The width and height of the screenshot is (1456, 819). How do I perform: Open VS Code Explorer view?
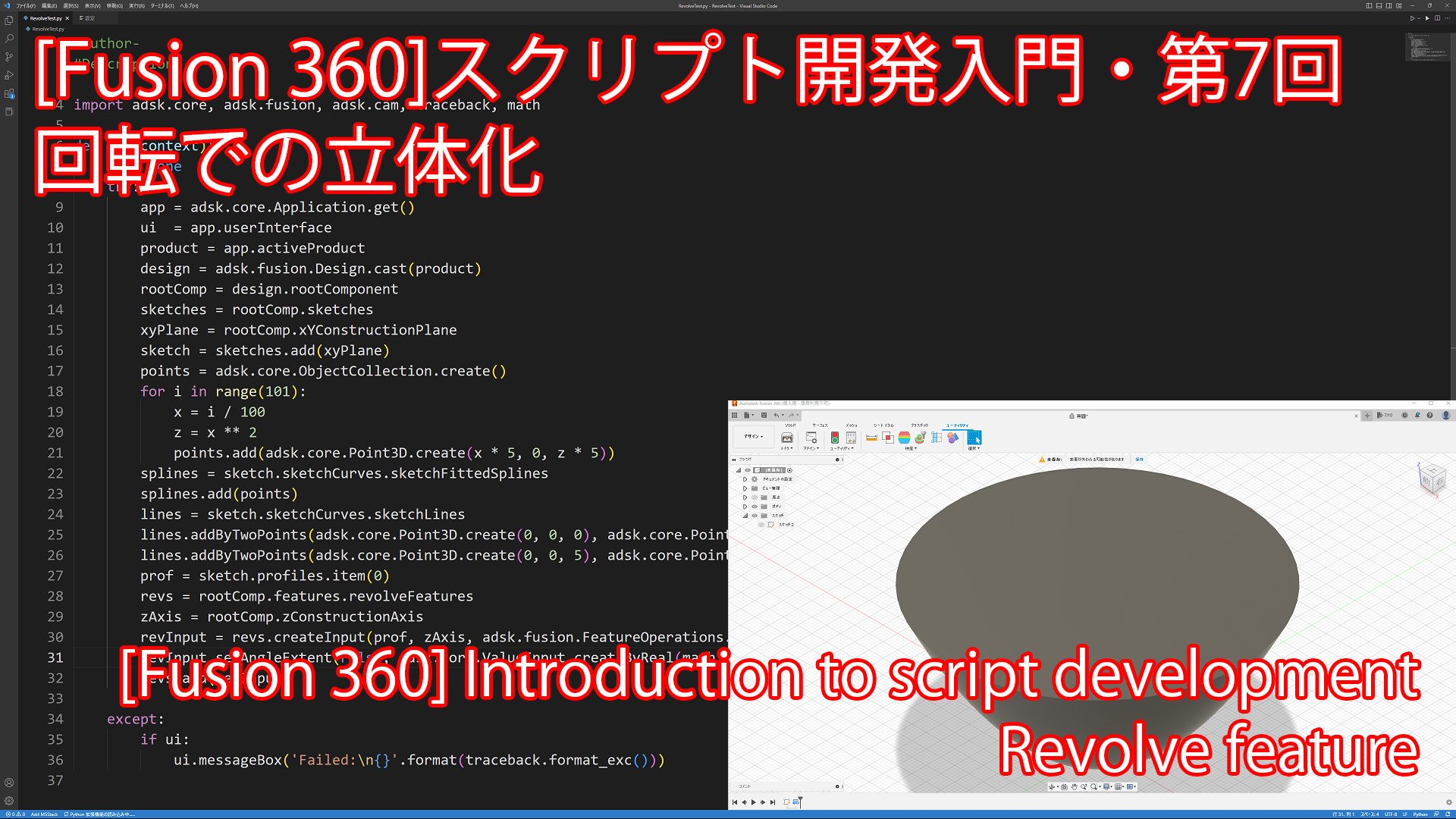pos(9,20)
